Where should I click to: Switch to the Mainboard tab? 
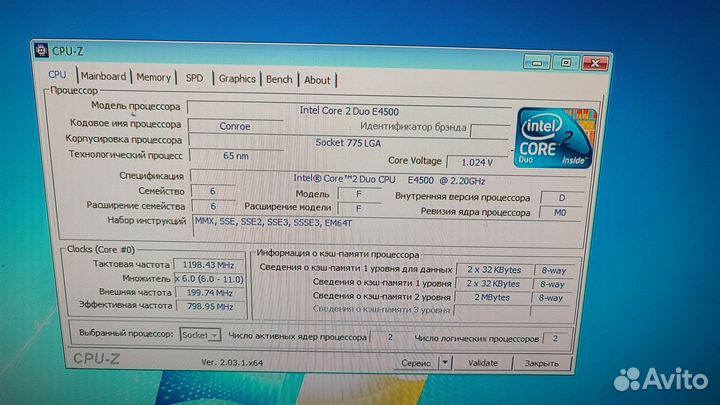tap(103, 76)
